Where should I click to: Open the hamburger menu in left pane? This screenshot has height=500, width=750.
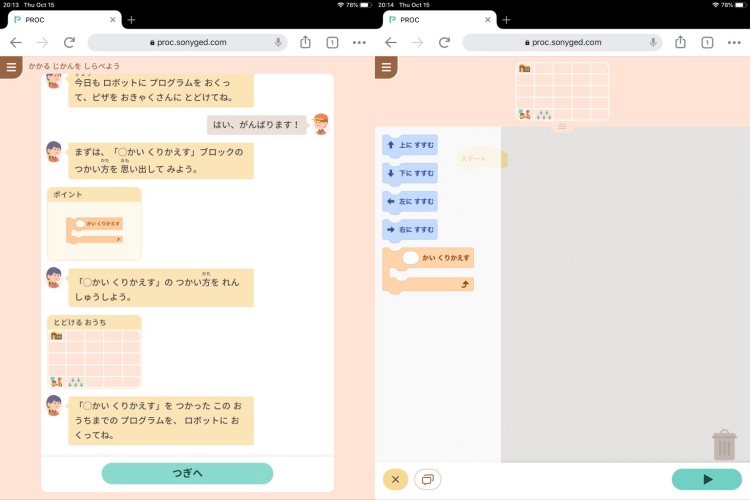click(11, 67)
